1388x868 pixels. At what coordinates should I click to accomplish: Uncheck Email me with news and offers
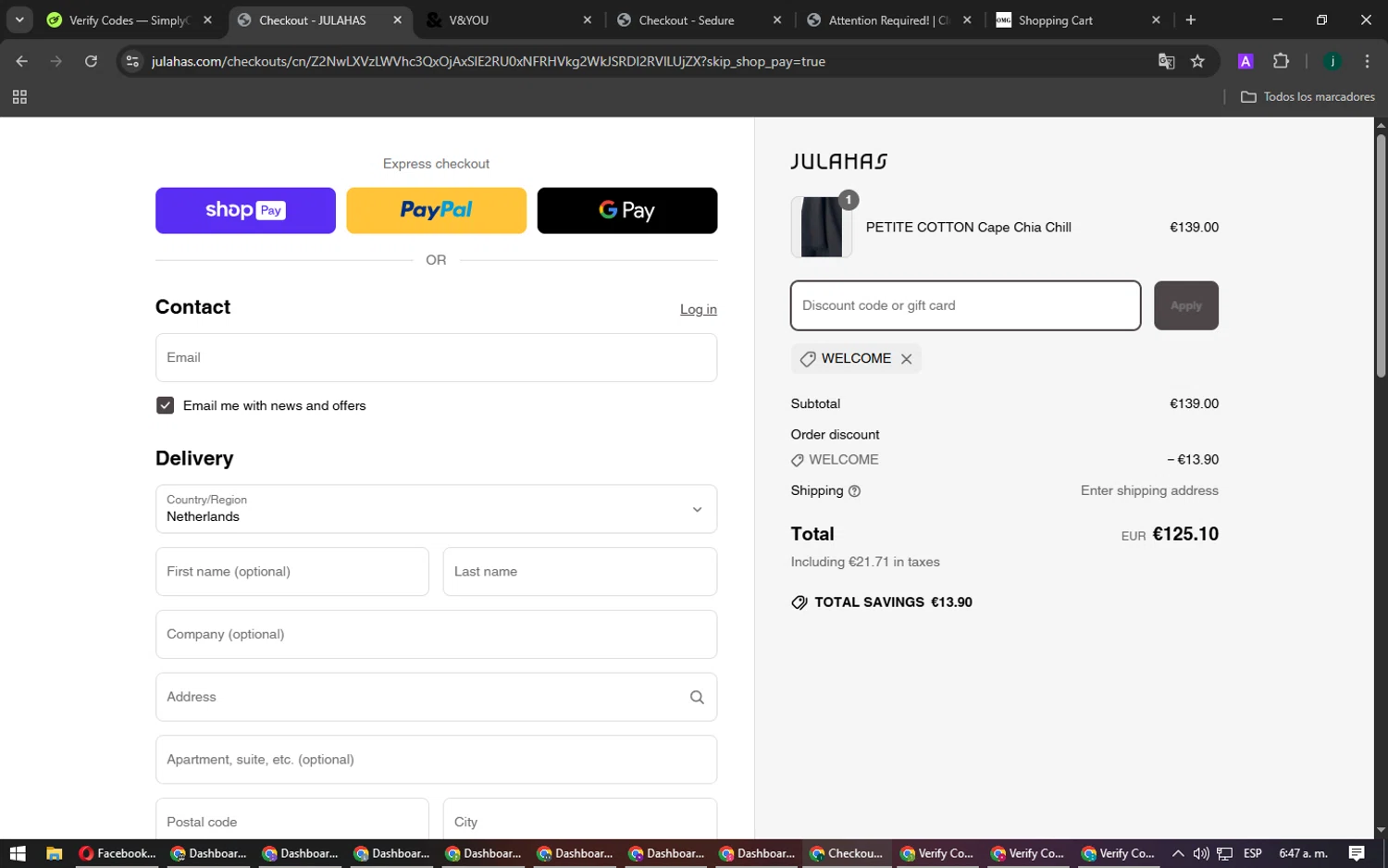click(165, 405)
